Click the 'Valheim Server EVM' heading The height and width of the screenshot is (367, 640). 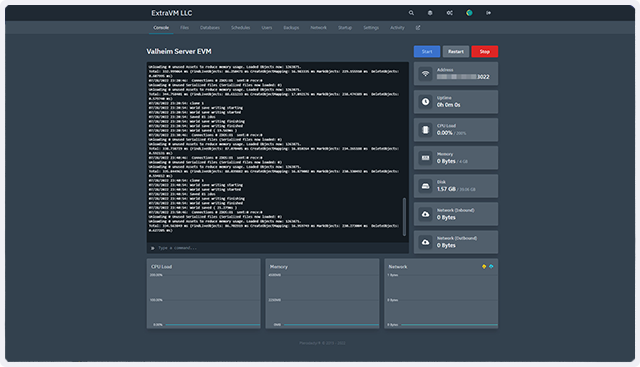[x=179, y=51]
